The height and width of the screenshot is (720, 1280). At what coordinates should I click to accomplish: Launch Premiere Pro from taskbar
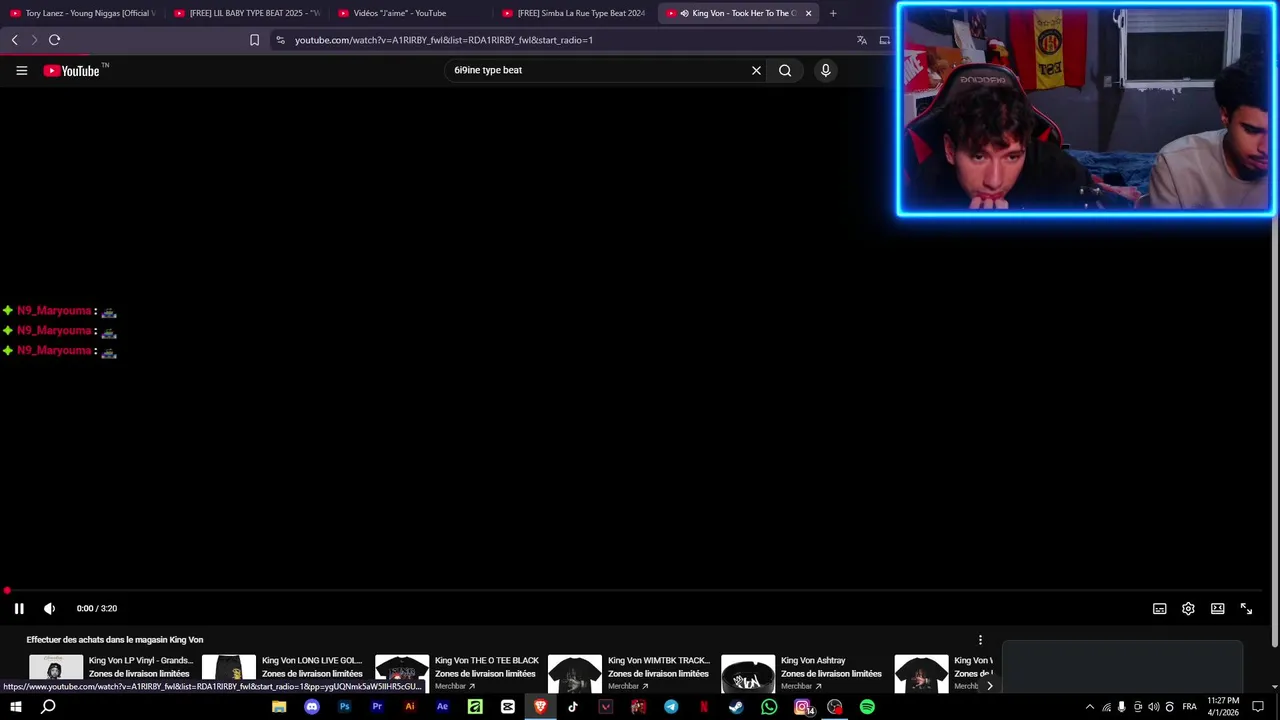pyautogui.click(x=377, y=707)
